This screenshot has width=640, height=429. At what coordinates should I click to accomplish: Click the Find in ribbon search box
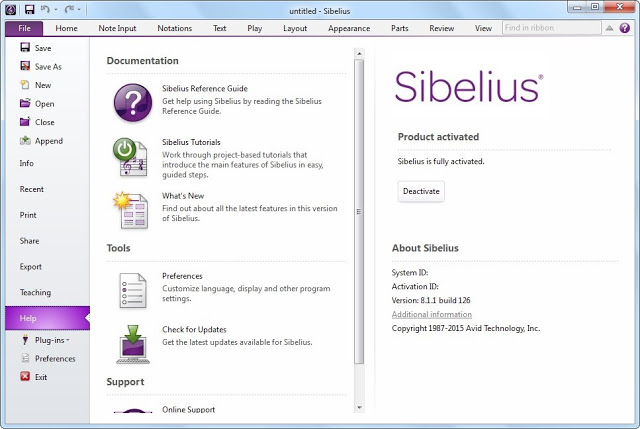(x=551, y=28)
